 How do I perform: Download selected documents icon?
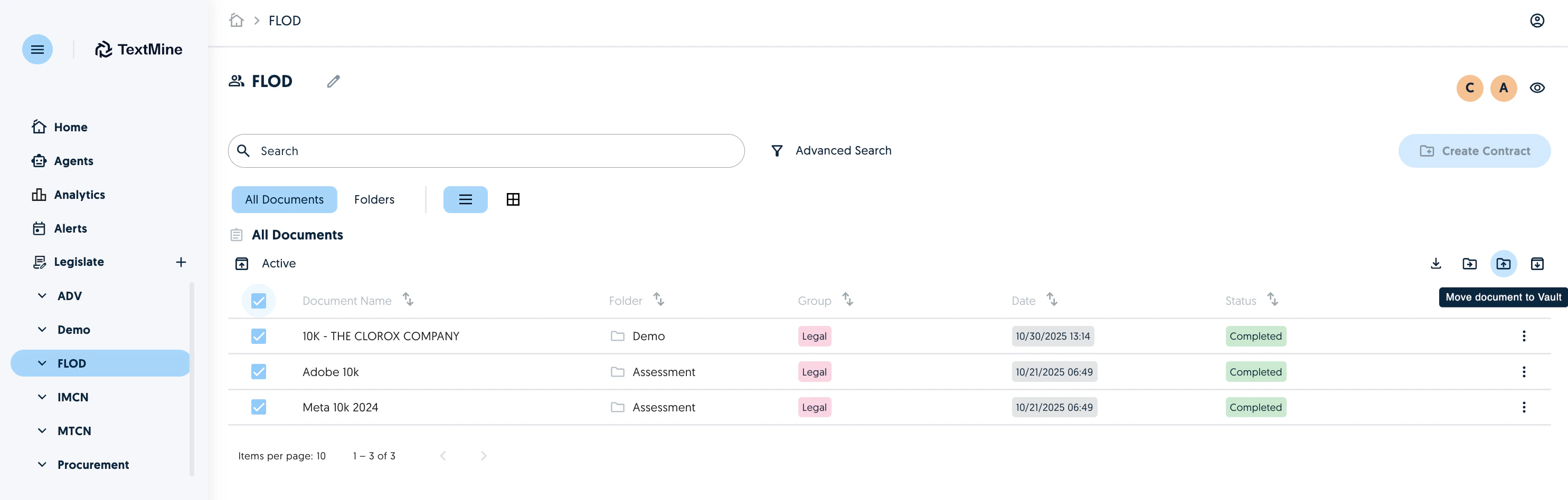(1435, 263)
